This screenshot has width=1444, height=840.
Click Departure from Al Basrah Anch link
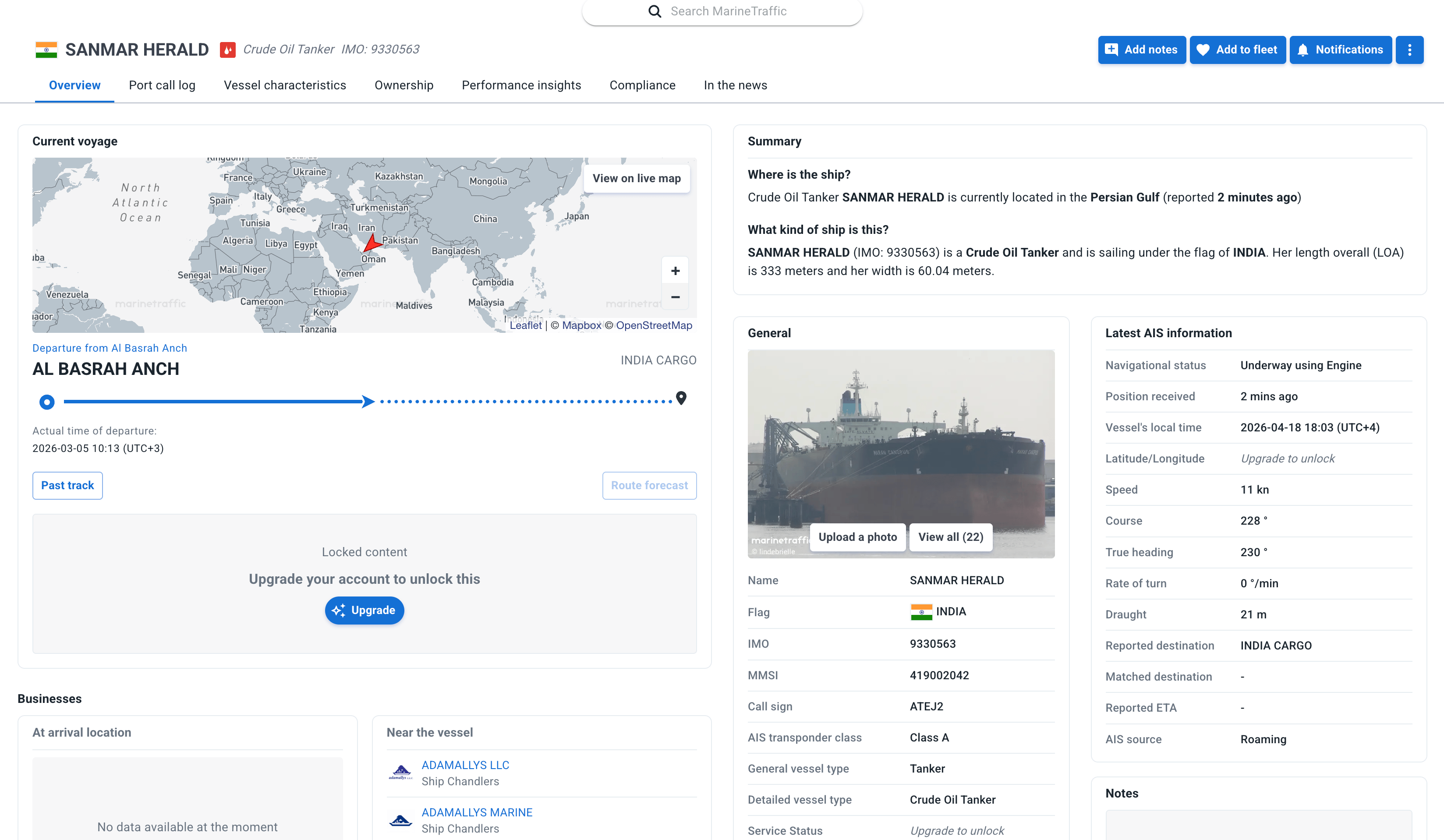tap(110, 348)
